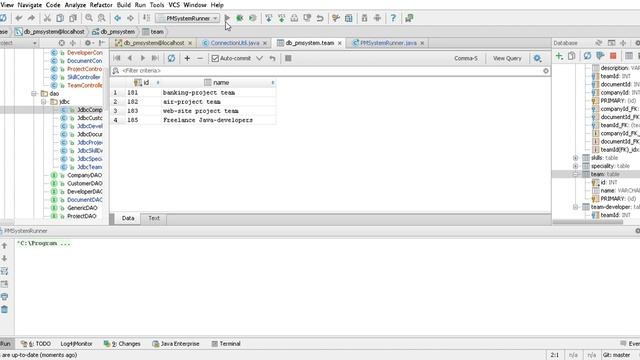
Task: Open the Terminal tool window
Action: click(226, 344)
